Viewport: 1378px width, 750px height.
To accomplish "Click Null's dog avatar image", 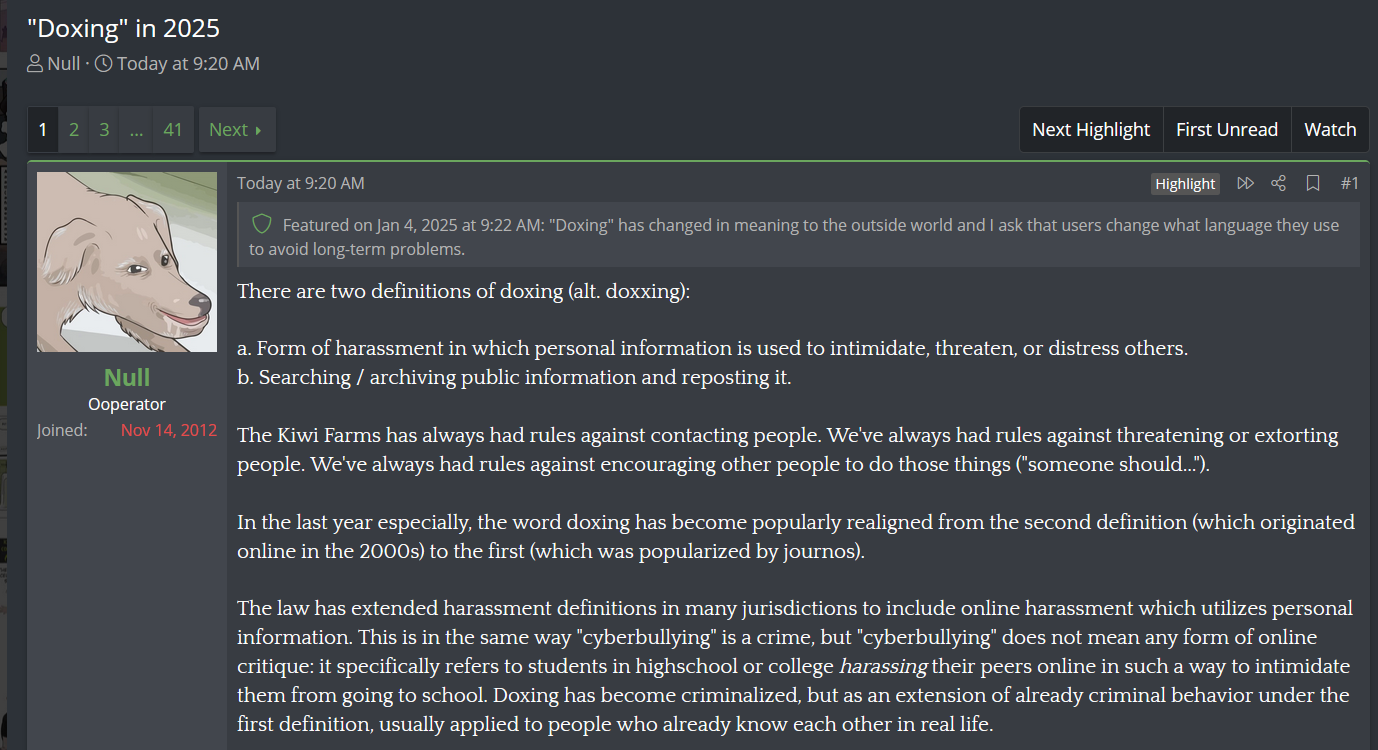I will pyautogui.click(x=127, y=262).
